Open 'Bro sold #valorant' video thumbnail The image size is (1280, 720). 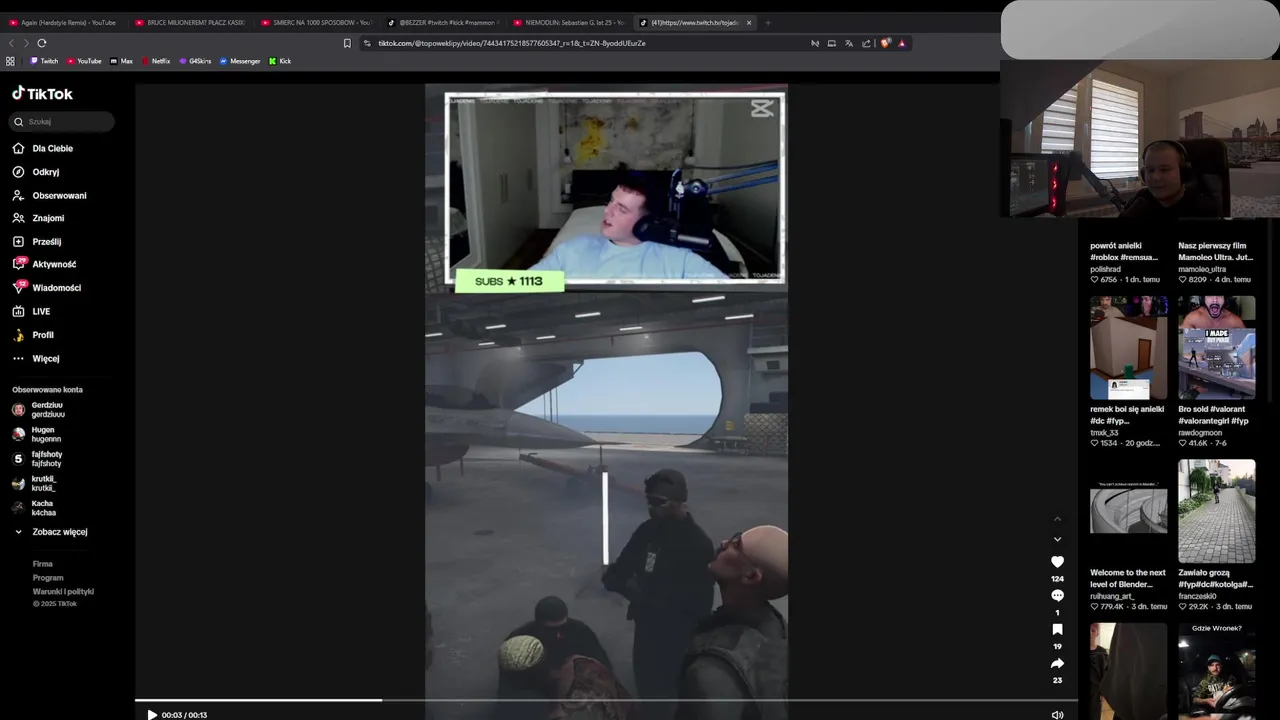pyautogui.click(x=1216, y=348)
